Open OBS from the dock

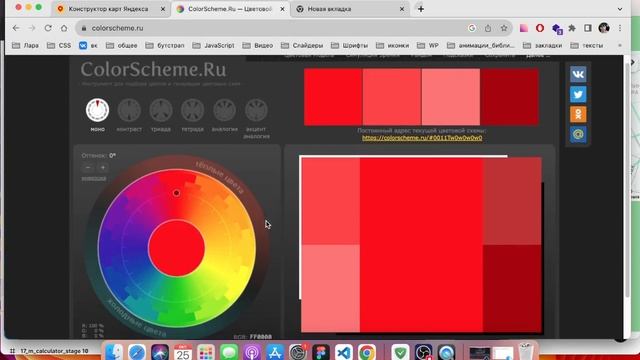[x=423, y=351]
